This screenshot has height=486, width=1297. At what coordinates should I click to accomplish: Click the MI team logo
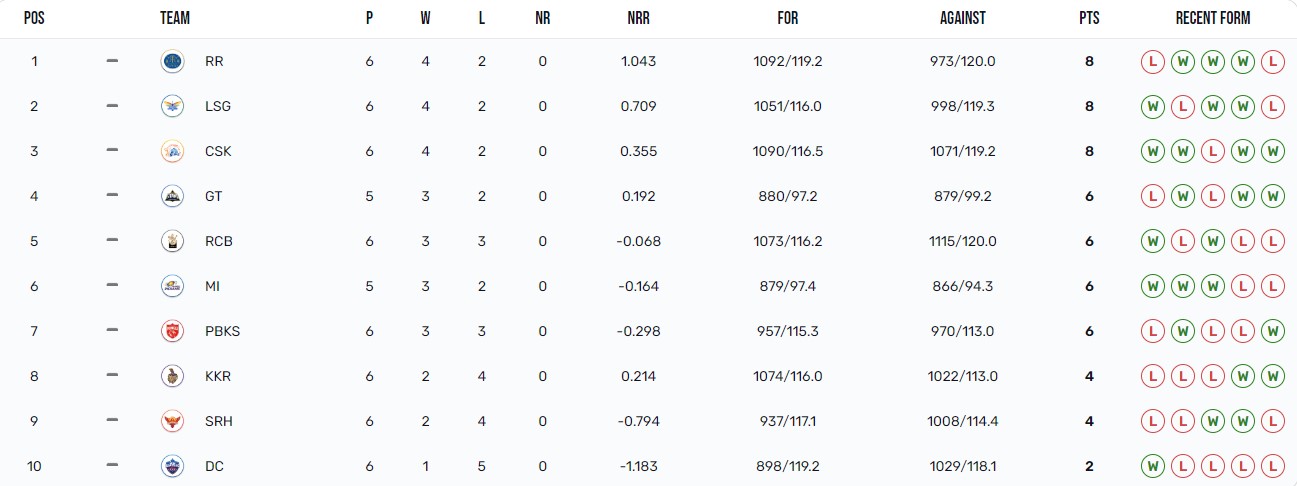coord(172,286)
